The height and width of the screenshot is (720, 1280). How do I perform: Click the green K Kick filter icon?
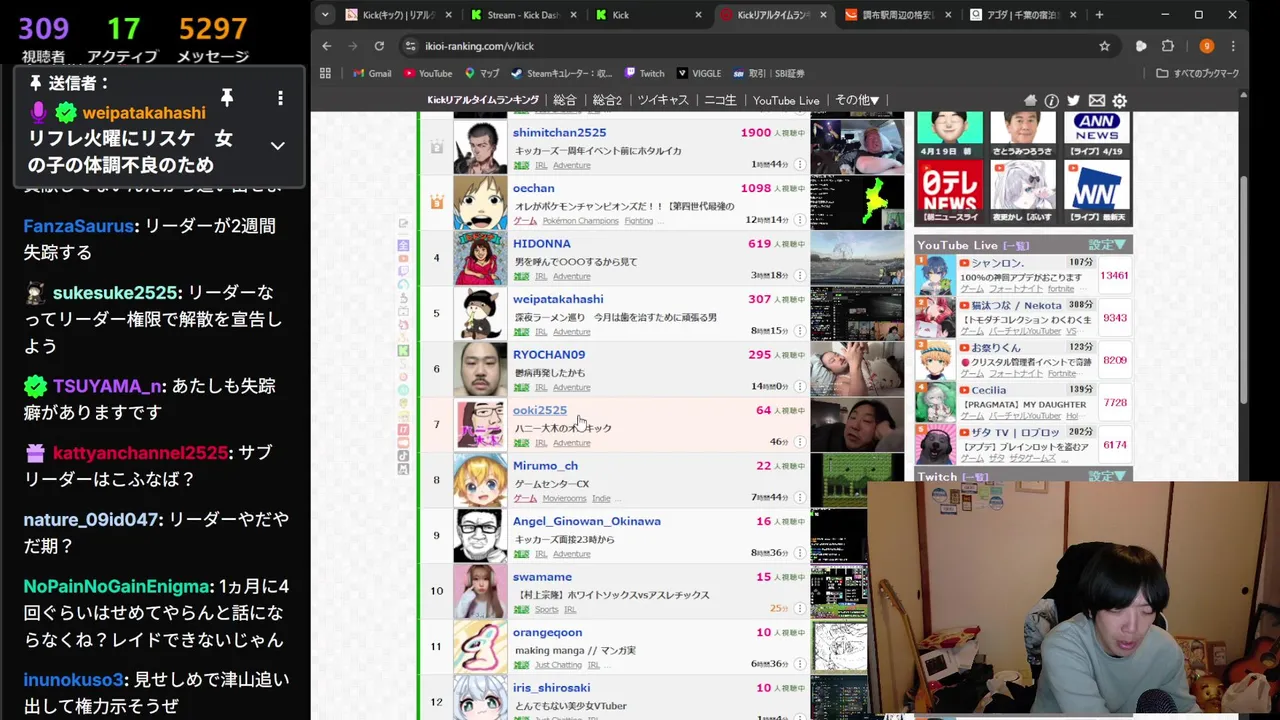pyautogui.click(x=403, y=350)
